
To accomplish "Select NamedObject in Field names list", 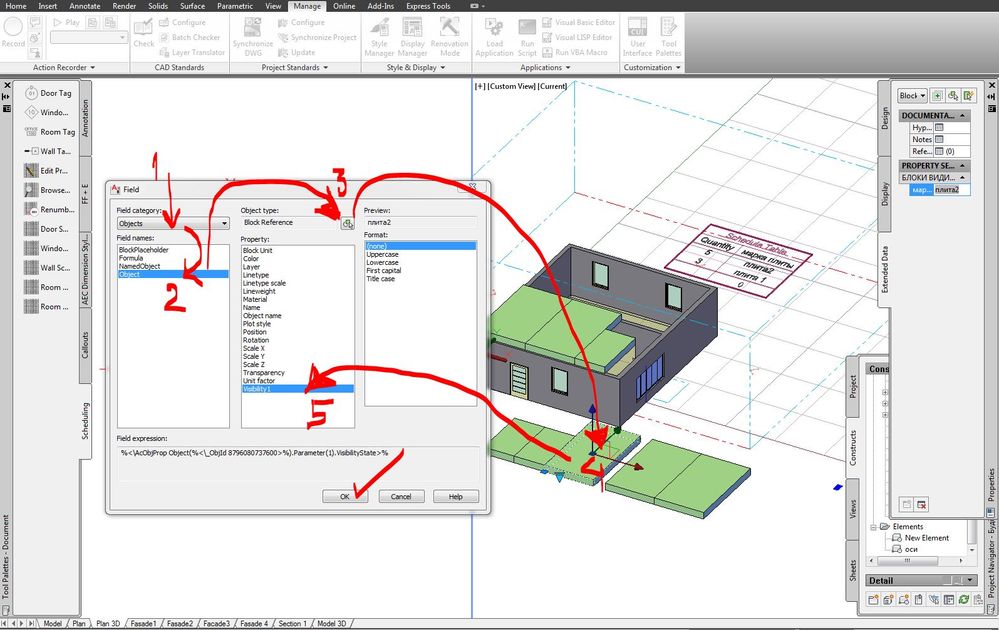I will pos(140,266).
